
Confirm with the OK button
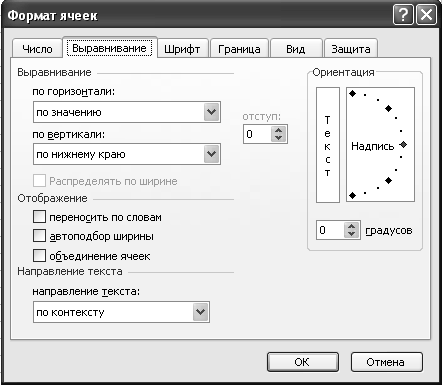pos(303,362)
